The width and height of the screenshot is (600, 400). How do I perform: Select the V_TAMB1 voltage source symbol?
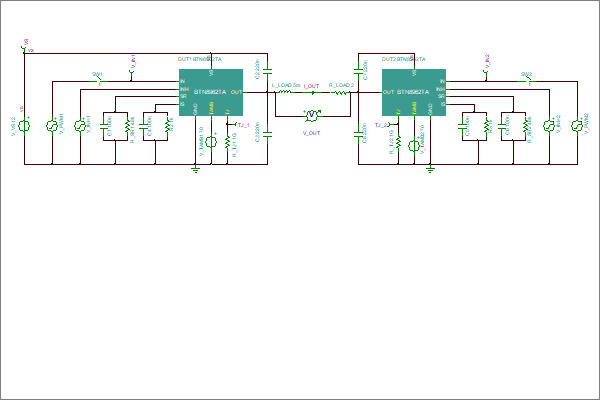tap(211, 142)
